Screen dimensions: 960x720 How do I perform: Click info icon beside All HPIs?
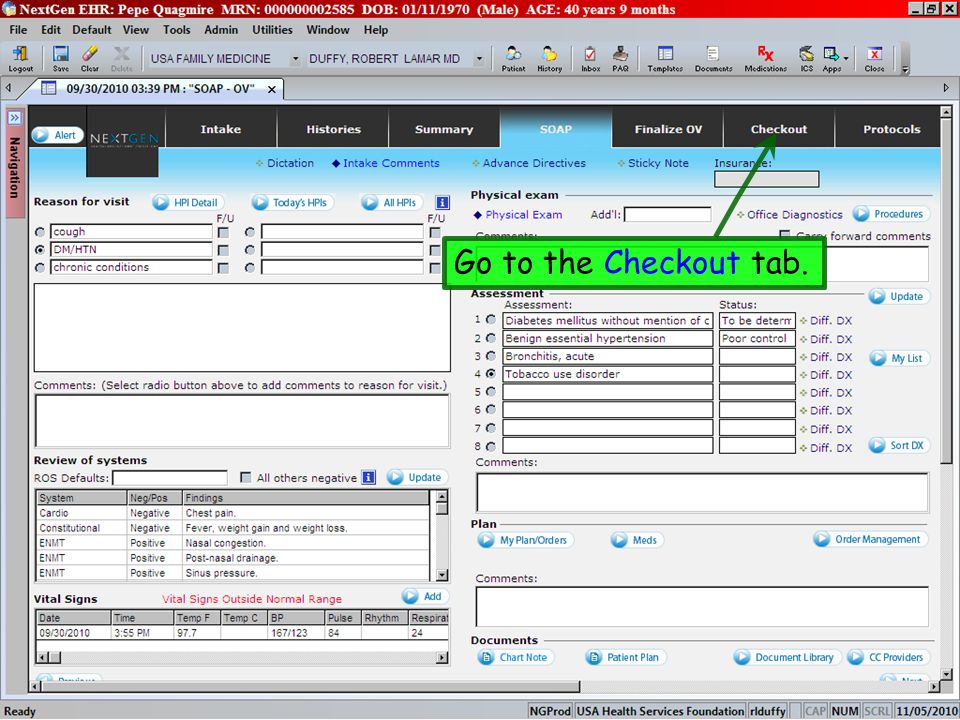click(442, 202)
